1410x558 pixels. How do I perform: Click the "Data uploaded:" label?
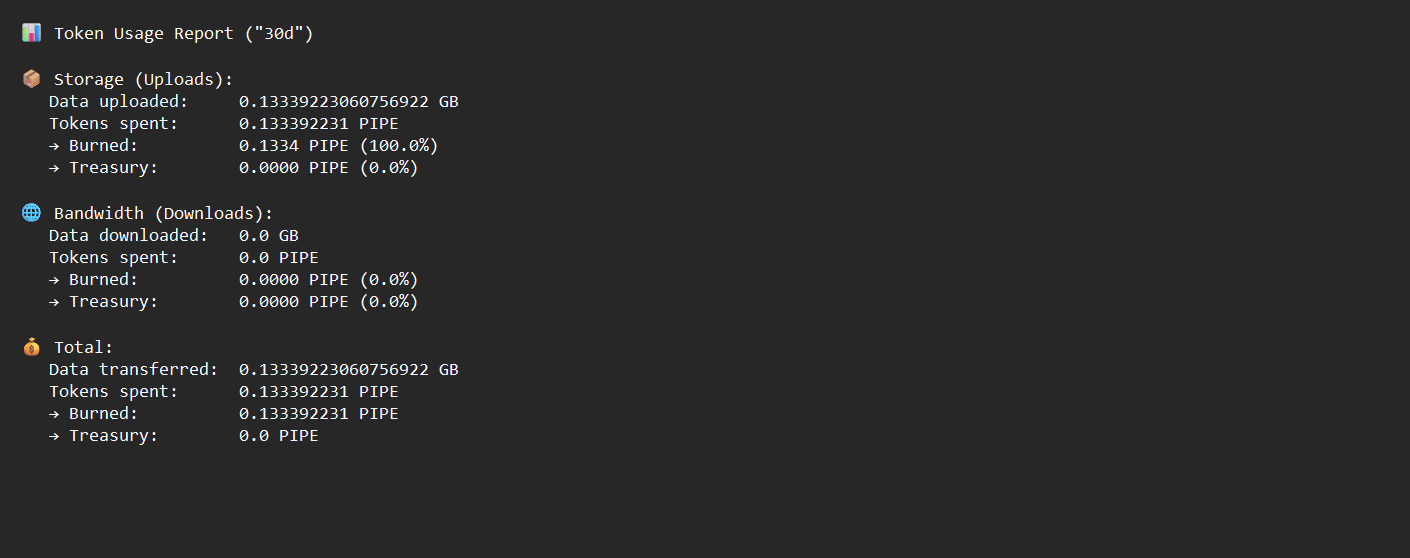118,102
